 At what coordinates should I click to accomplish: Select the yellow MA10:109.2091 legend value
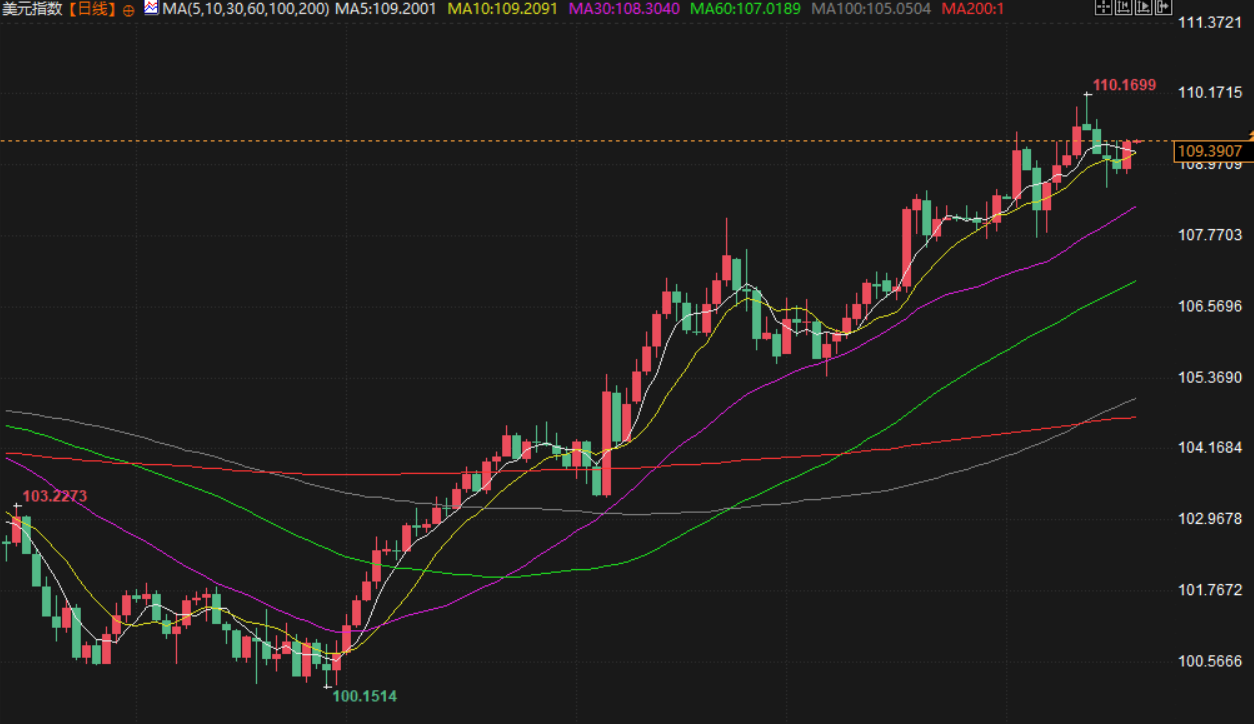pos(504,8)
